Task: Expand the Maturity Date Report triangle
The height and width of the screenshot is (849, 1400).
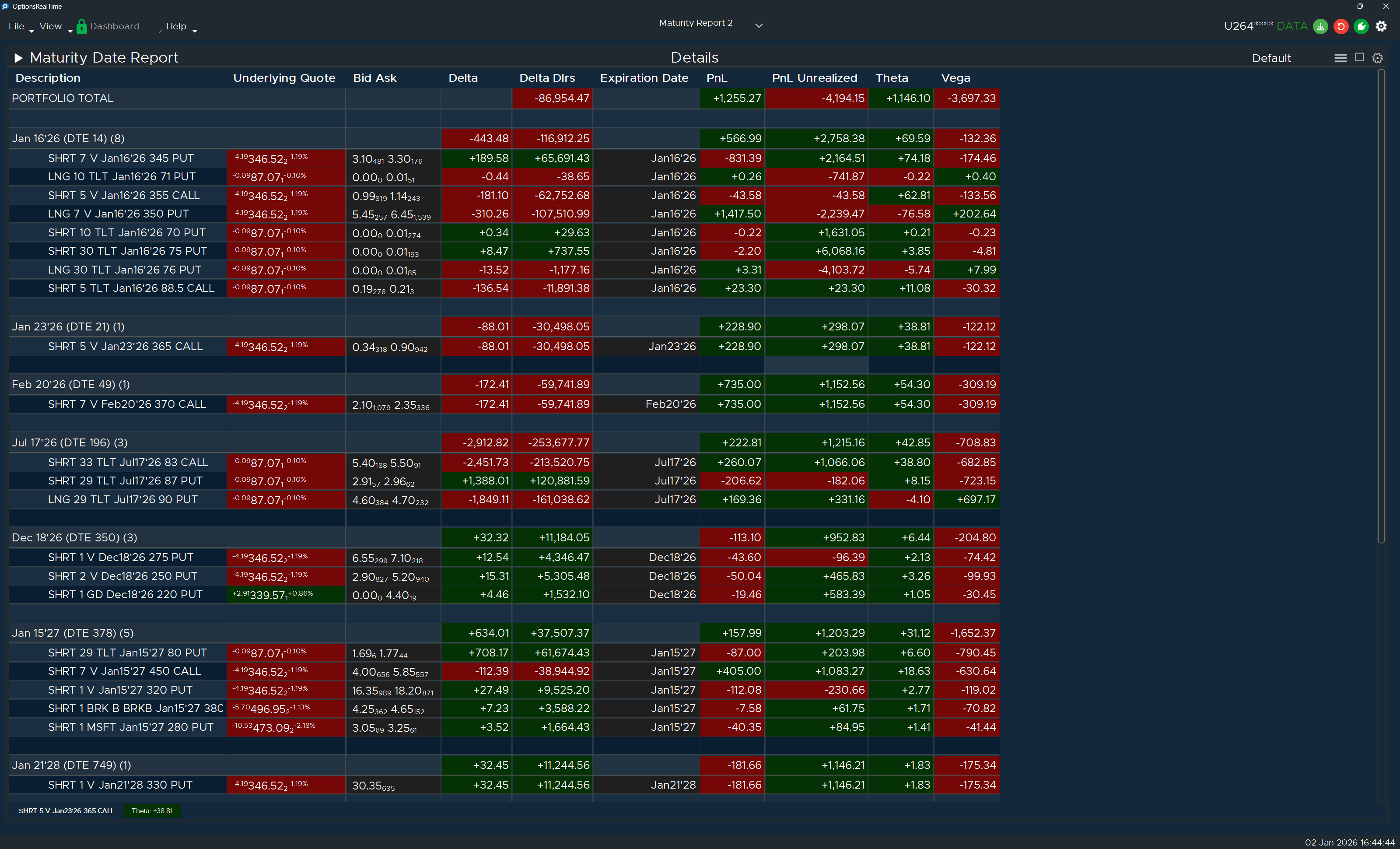Action: [18, 57]
